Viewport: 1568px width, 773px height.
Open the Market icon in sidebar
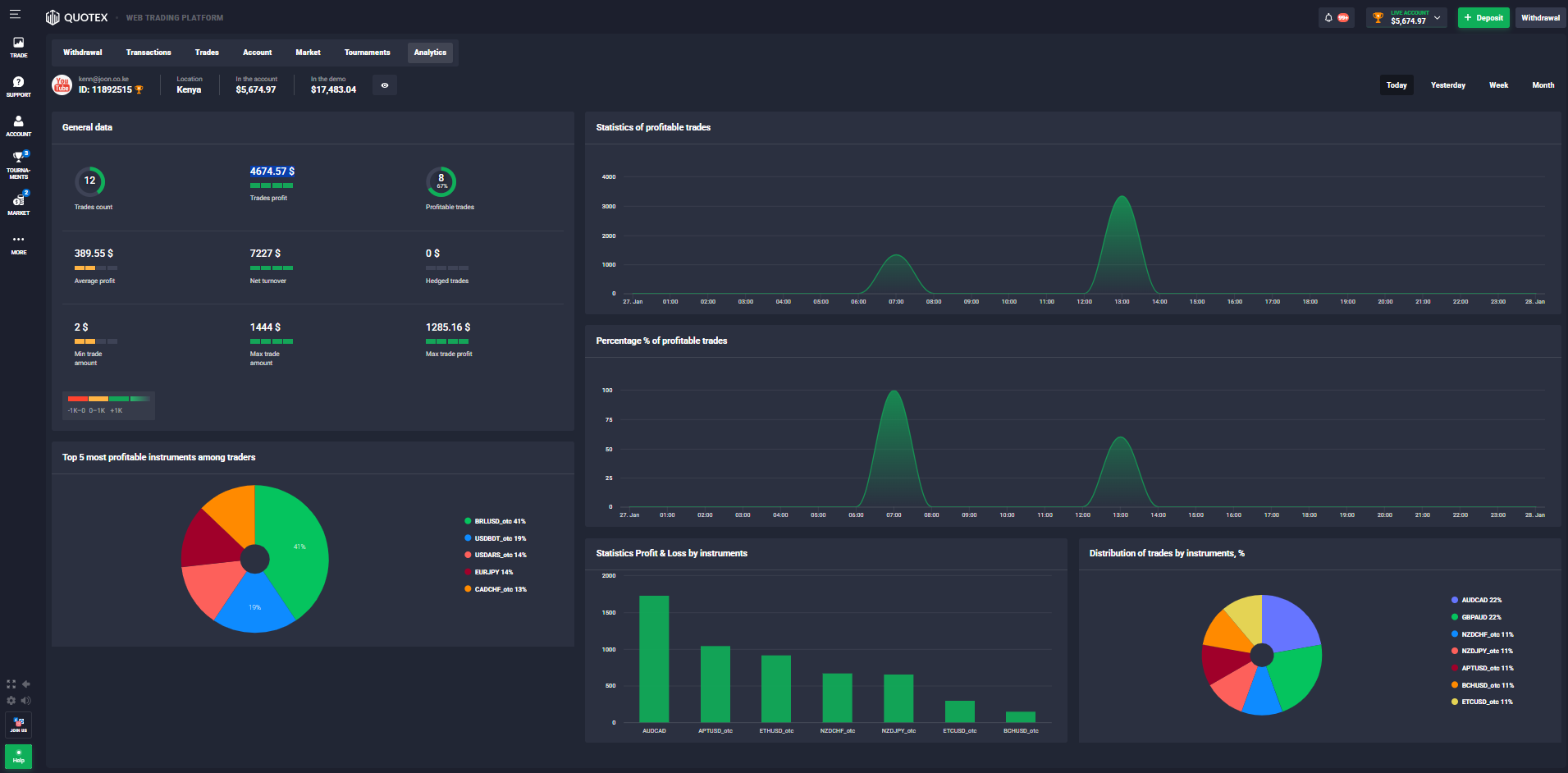(x=18, y=204)
